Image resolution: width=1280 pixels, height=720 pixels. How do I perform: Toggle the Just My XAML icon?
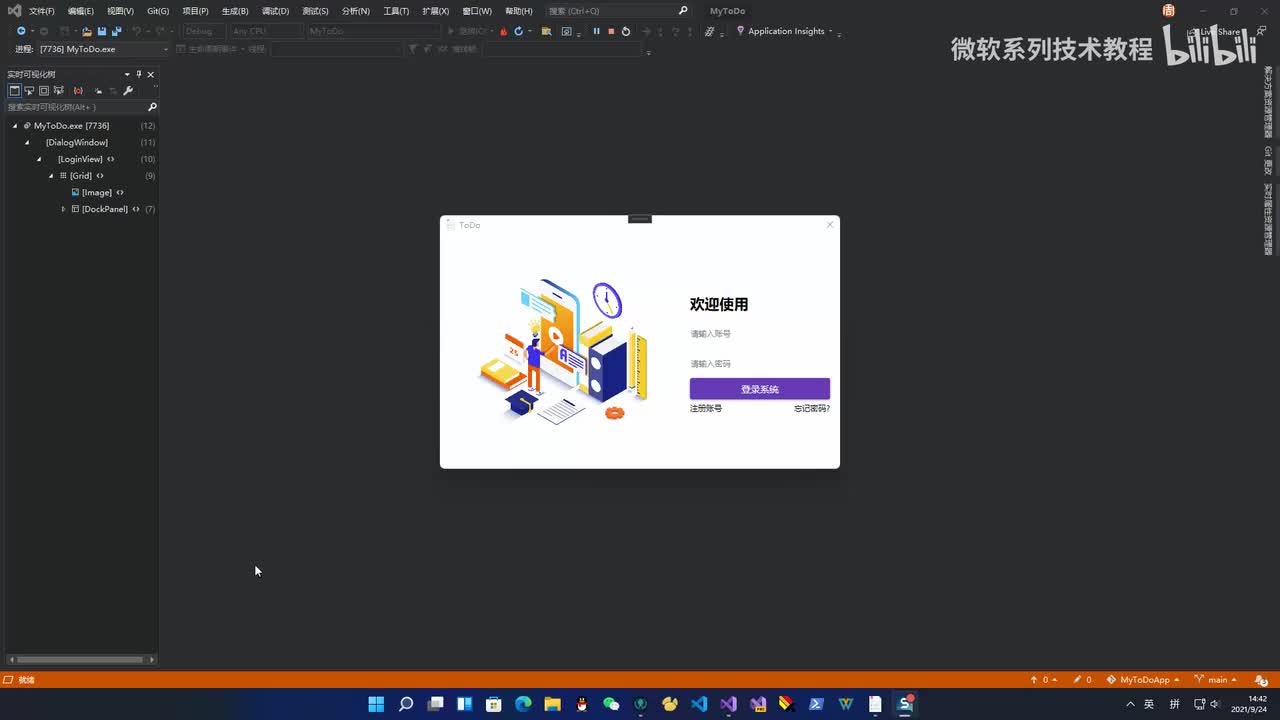[x=98, y=90]
